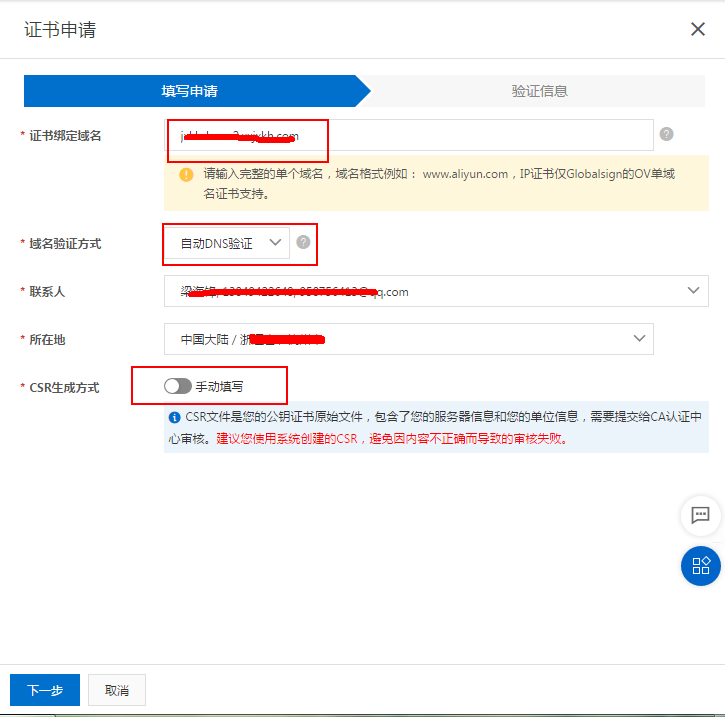The image size is (725, 717).
Task: Select the 填写申请 step tab
Action: (x=190, y=91)
